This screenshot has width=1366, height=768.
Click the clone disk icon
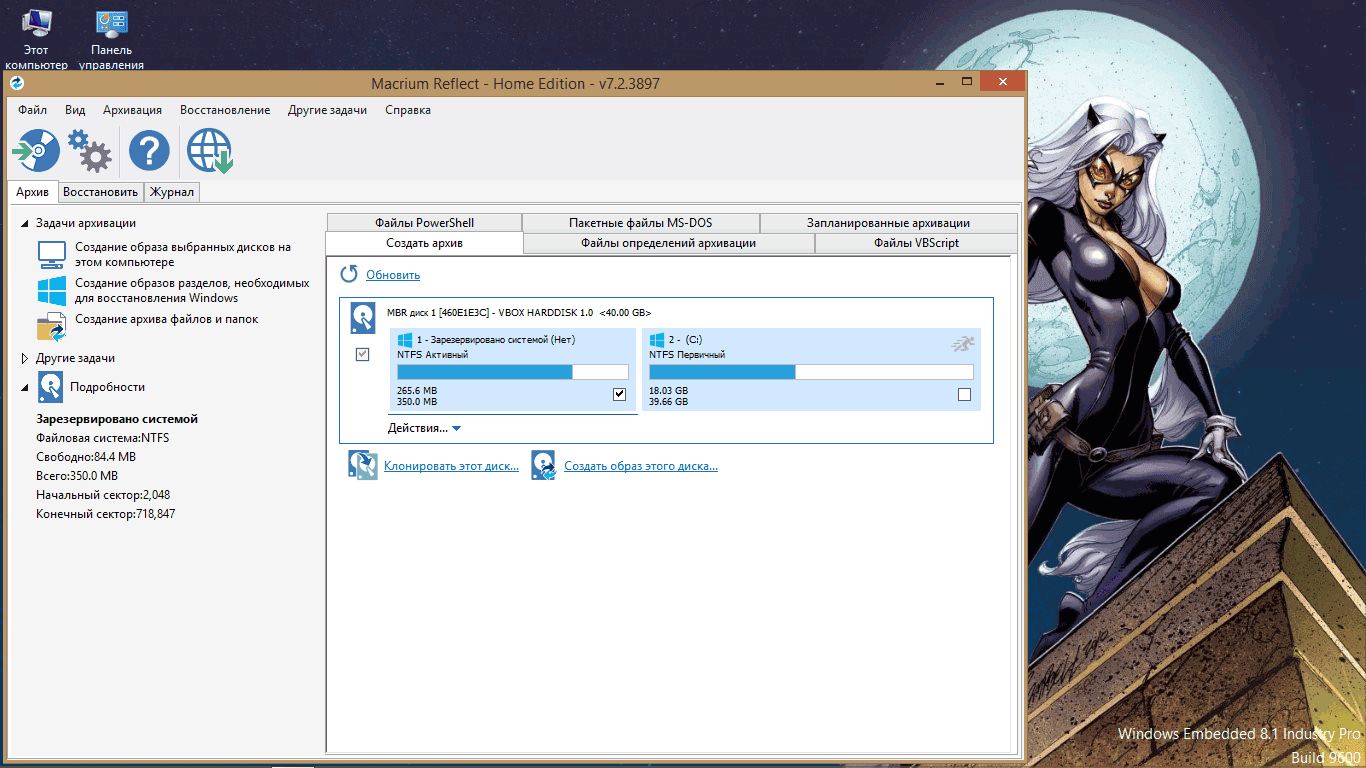coord(362,465)
